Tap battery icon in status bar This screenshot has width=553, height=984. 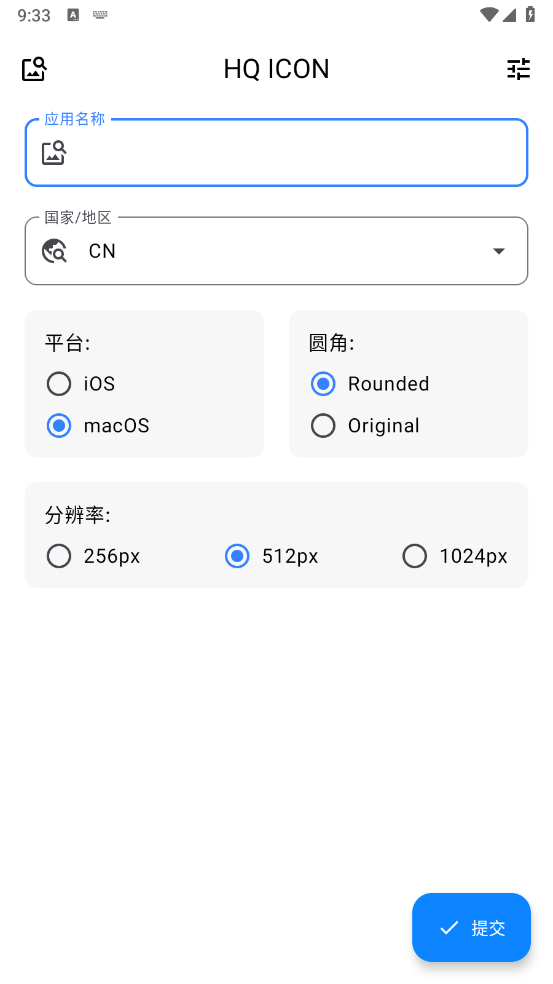(x=530, y=14)
